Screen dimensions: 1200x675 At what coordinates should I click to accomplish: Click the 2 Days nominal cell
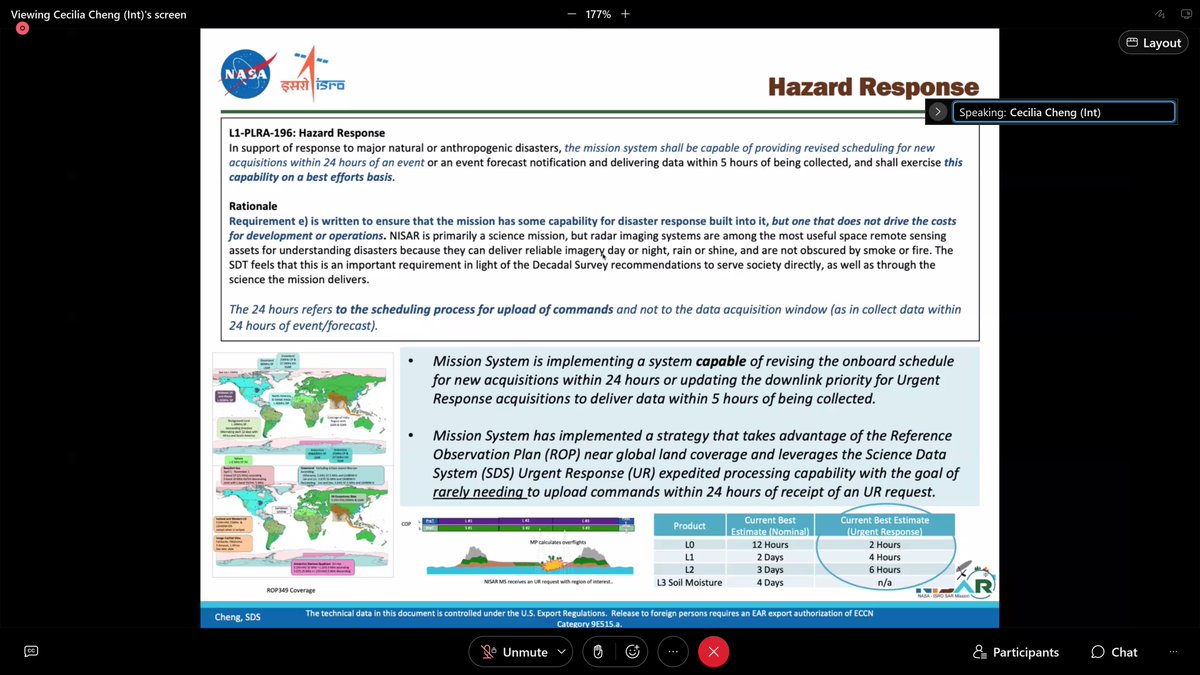[769, 556]
